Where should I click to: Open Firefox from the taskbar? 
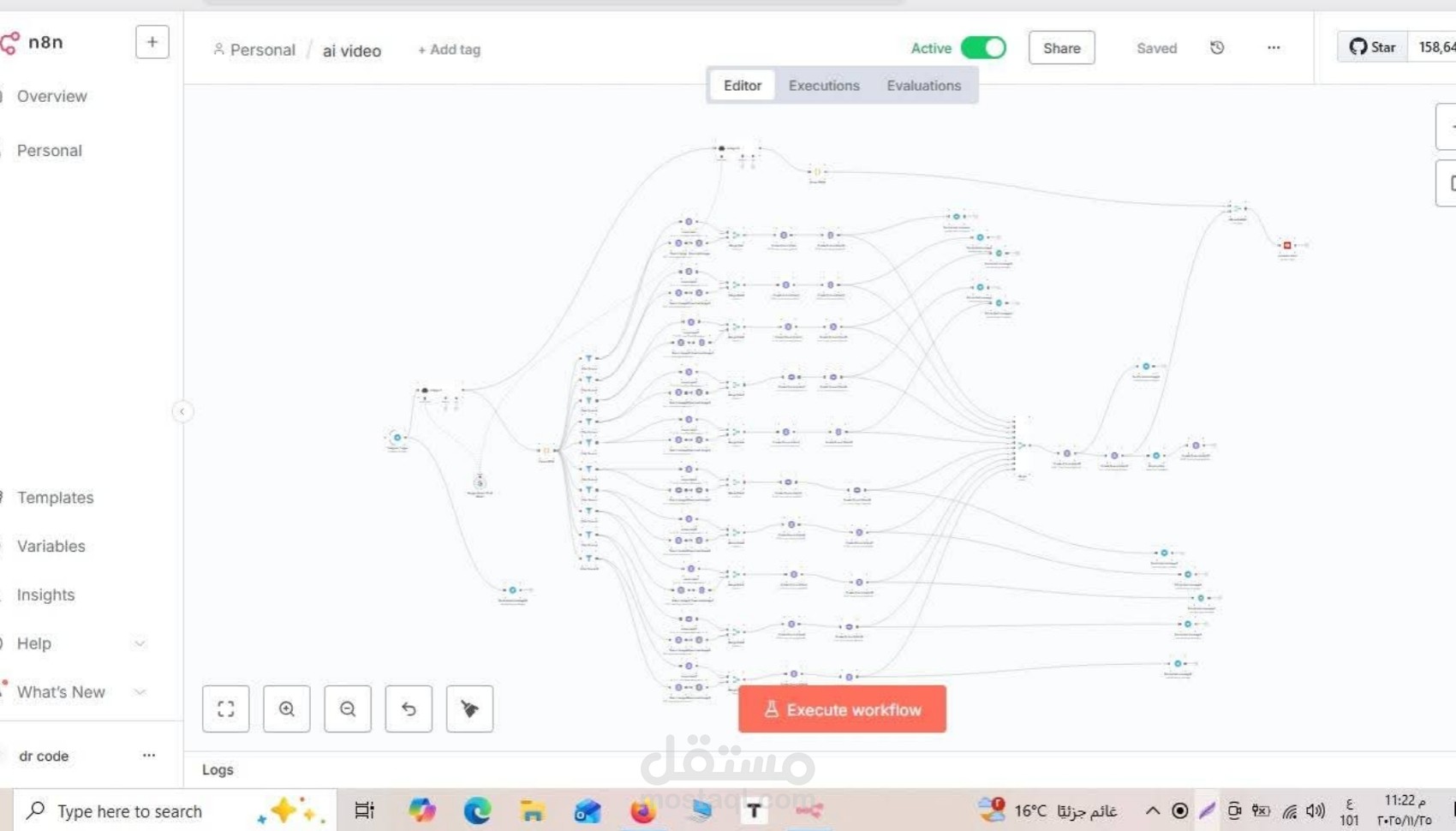(642, 810)
